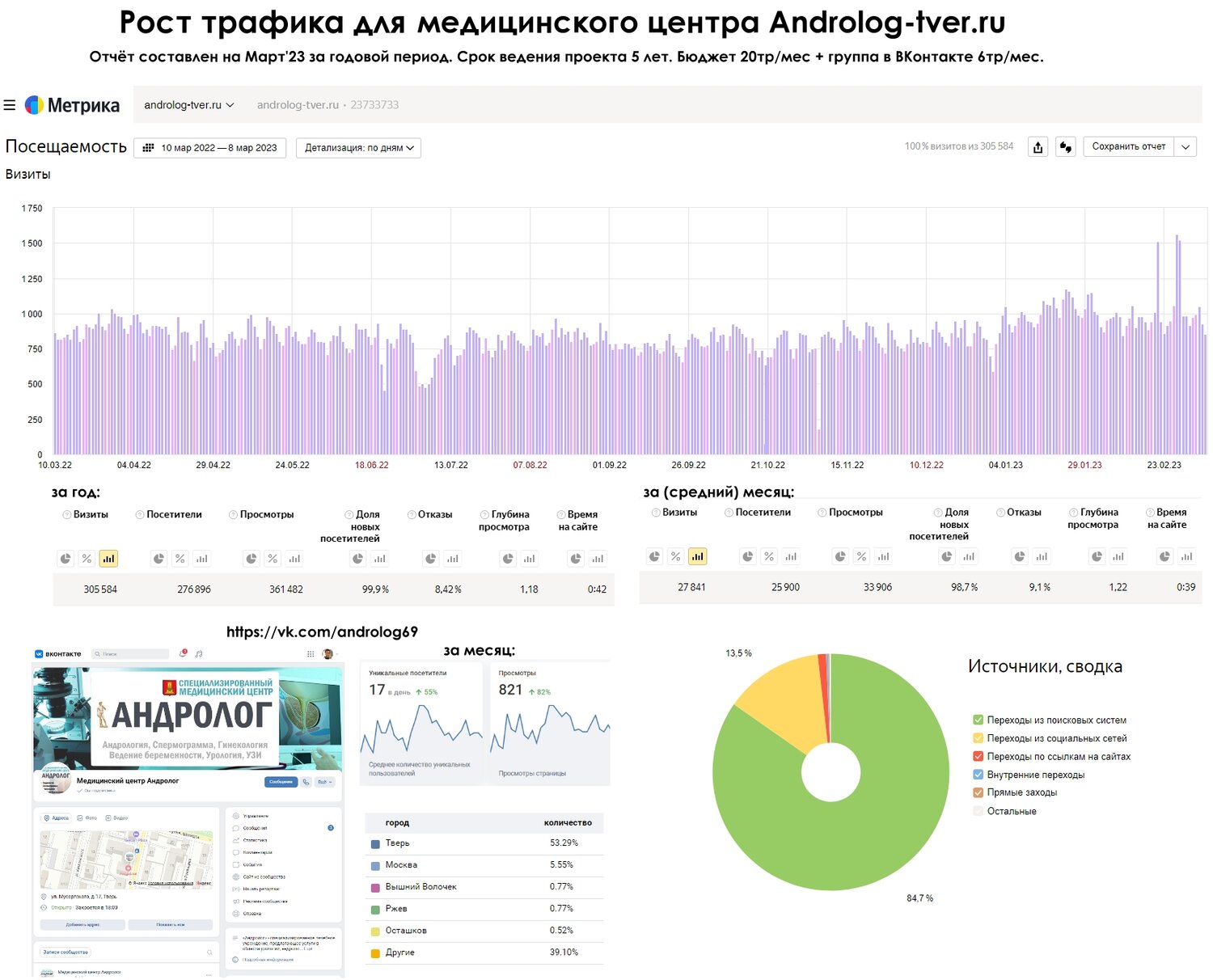Open the androlog-tver.ru site selector dropdown

click(x=189, y=105)
